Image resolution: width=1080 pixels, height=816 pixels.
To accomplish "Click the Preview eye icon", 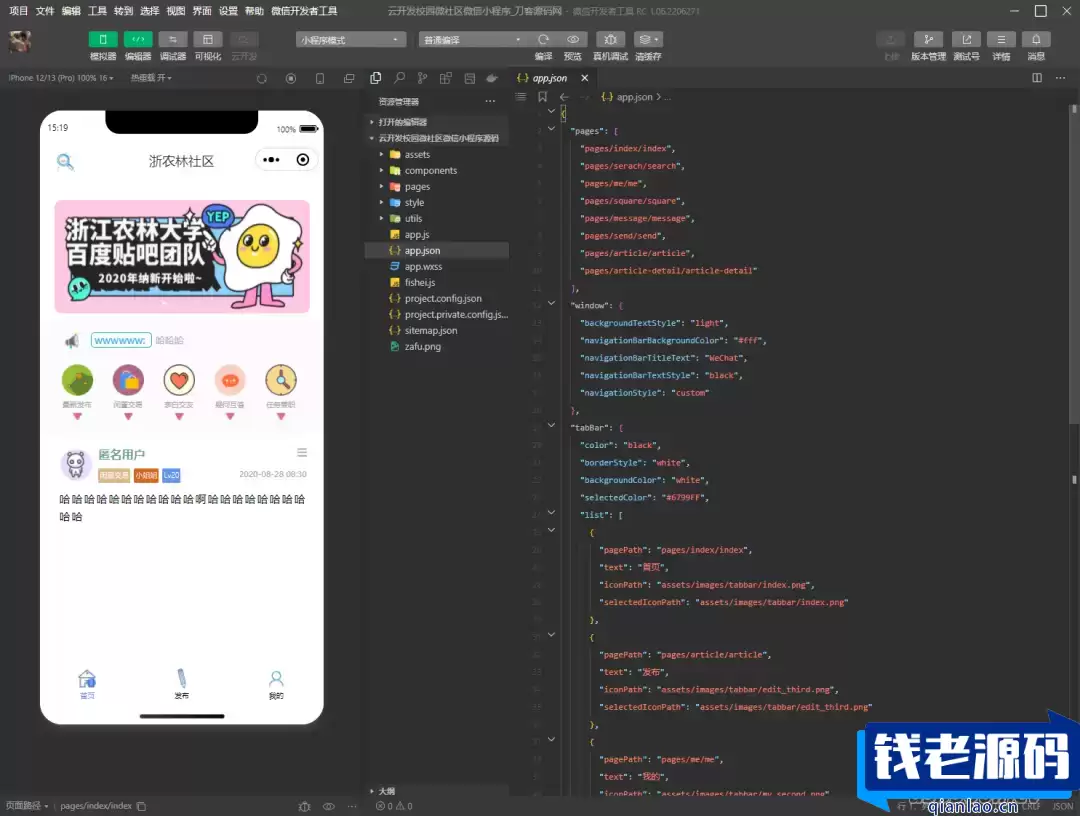I will 572,39.
